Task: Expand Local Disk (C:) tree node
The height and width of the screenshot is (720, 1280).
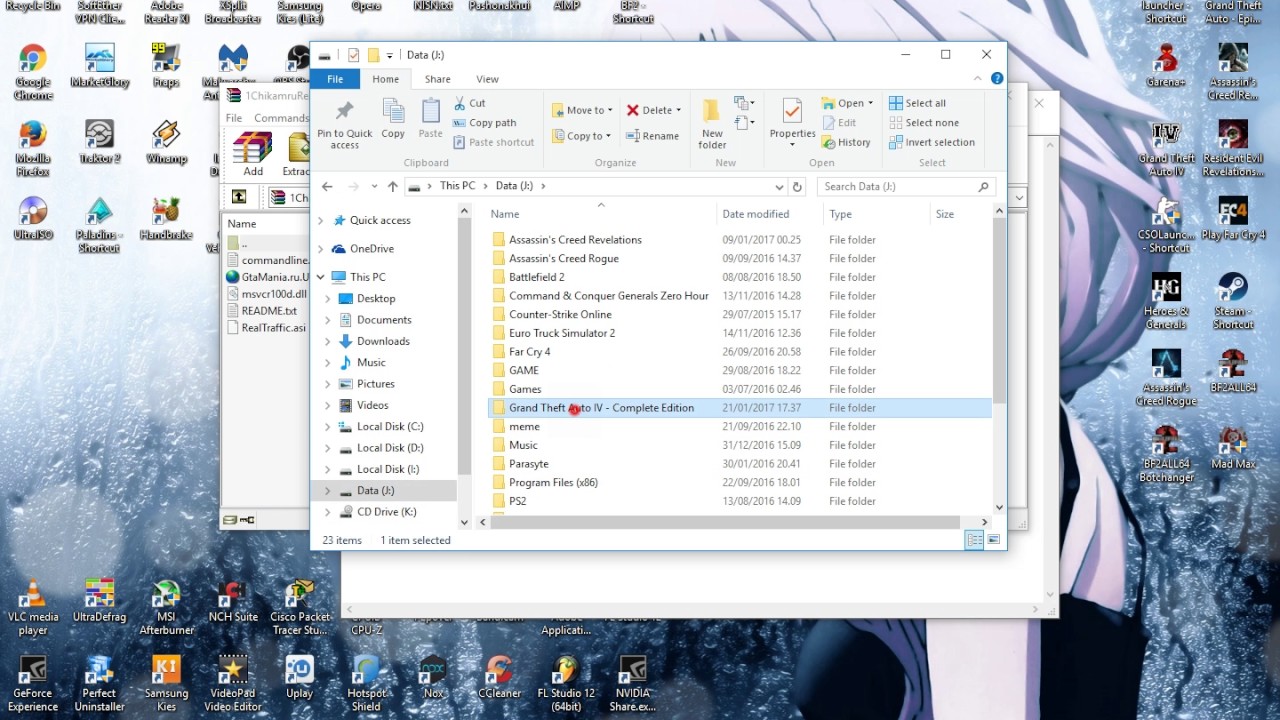Action: tap(328, 427)
